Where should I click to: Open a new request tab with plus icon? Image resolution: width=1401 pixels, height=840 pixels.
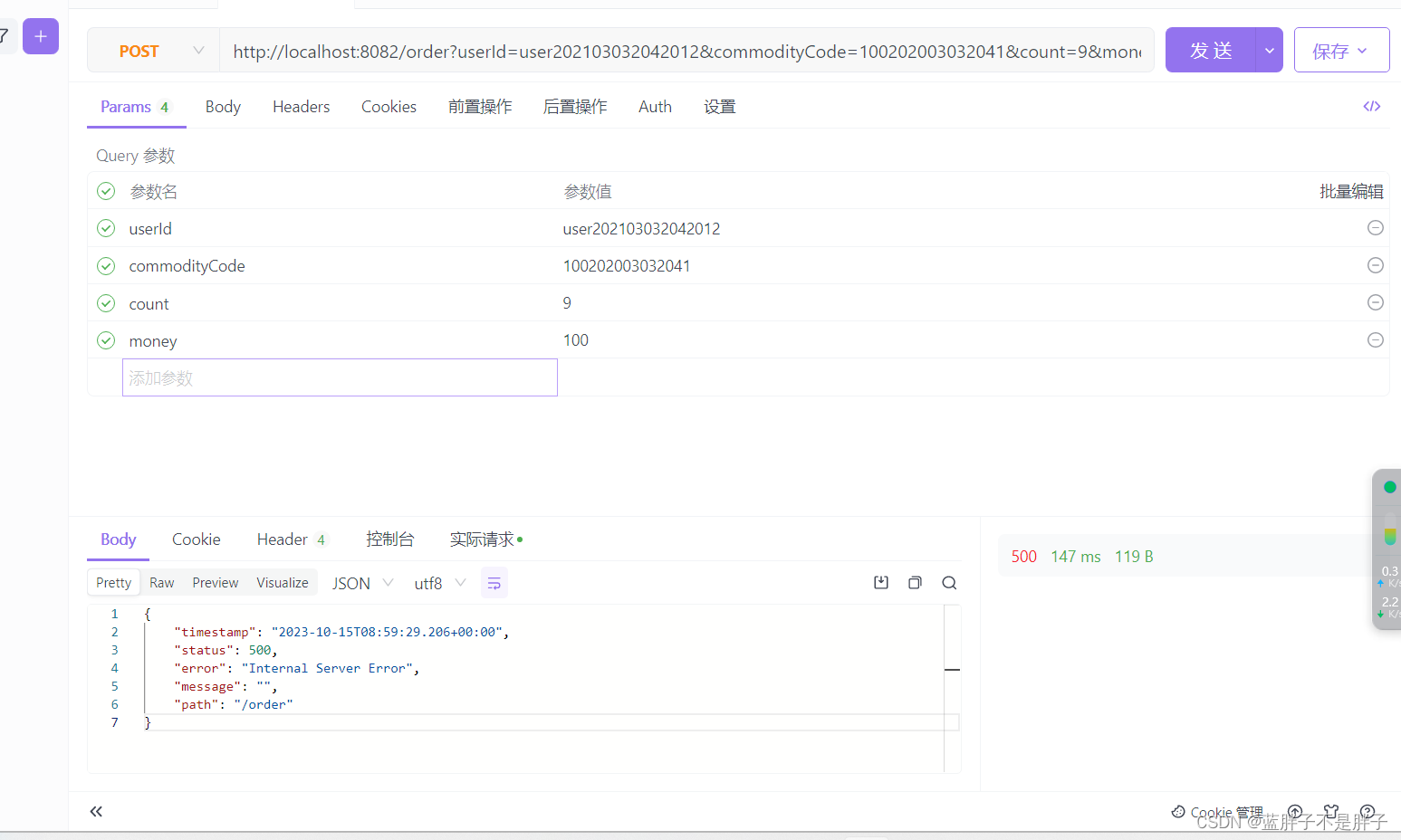click(41, 36)
